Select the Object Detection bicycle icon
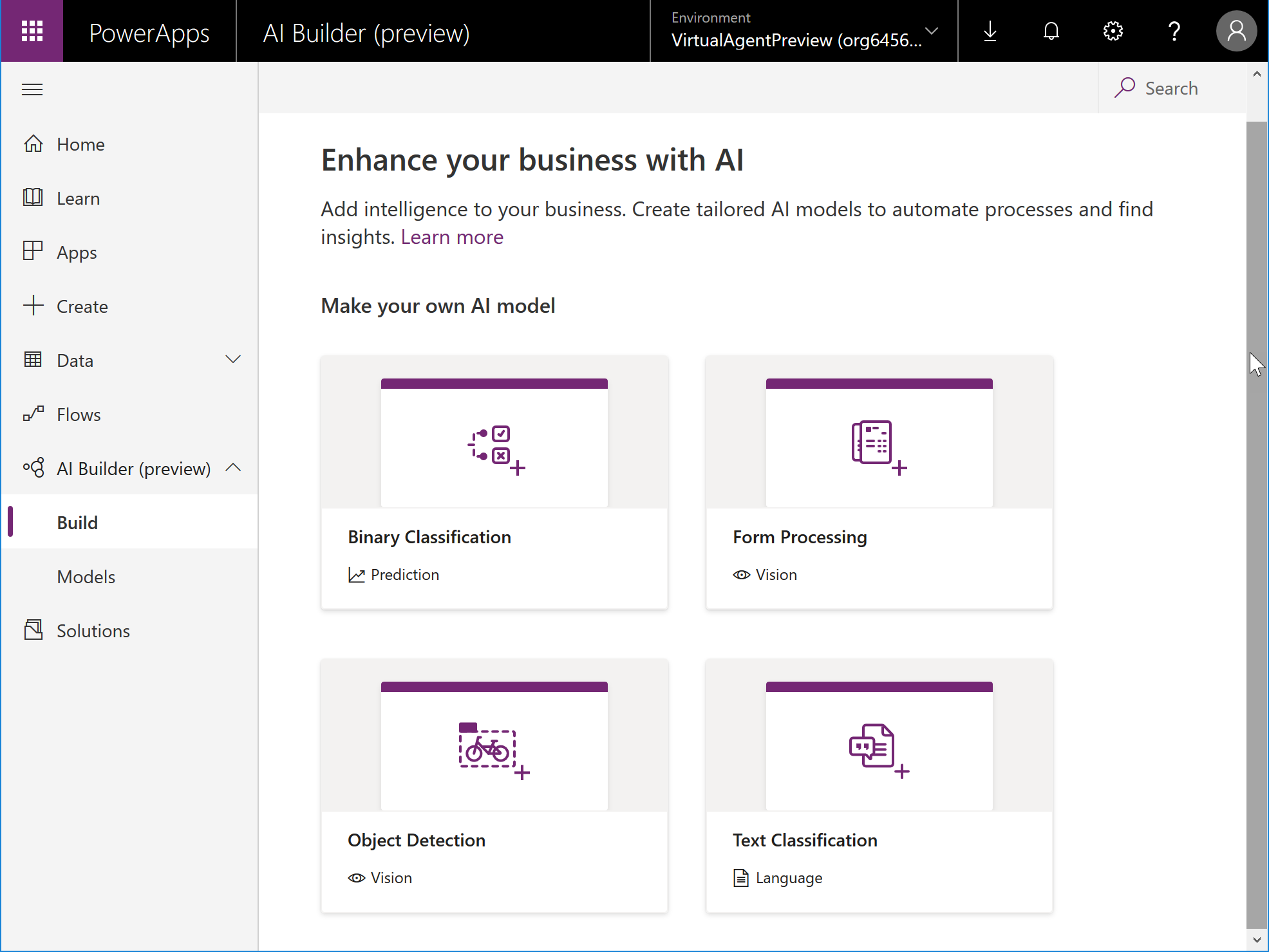This screenshot has height=952, width=1269. pyautogui.click(x=494, y=751)
